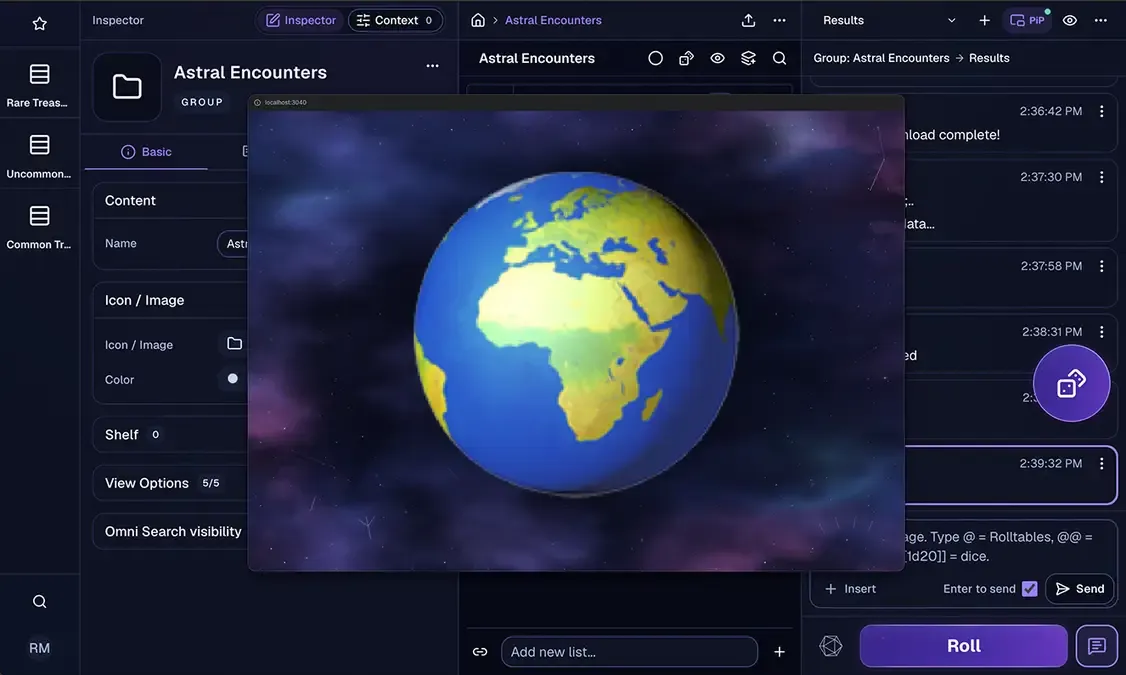Image resolution: width=1126 pixels, height=675 pixels.
Task: Switch to the Basic tab
Action: 146,152
